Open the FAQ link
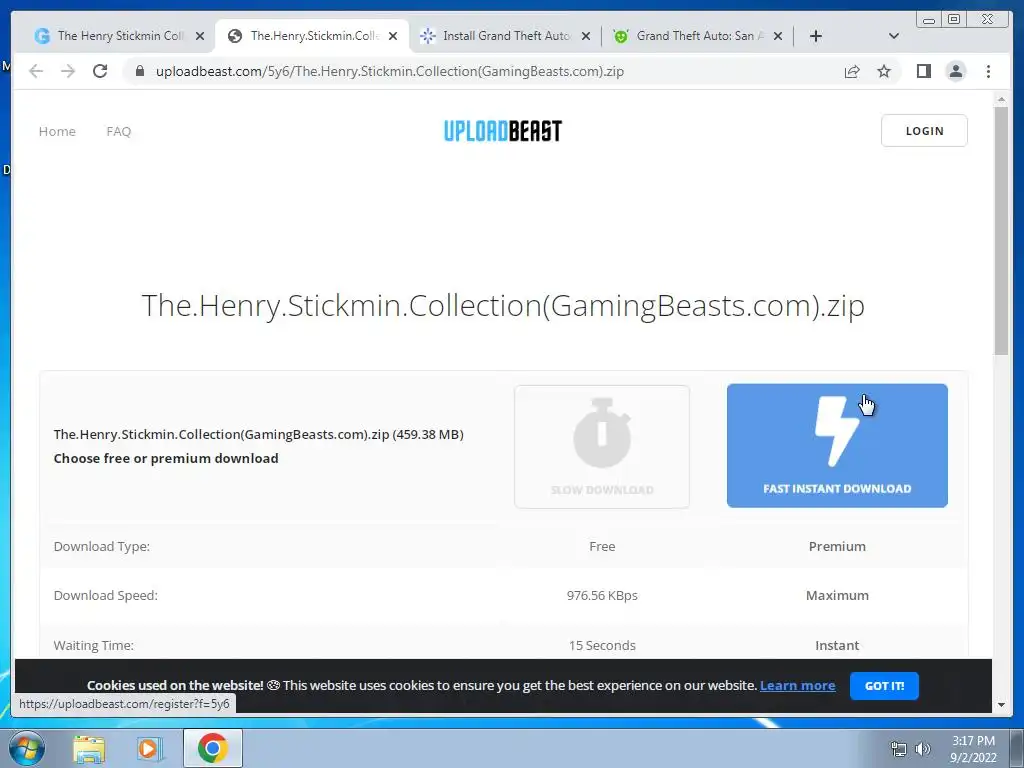 pyautogui.click(x=119, y=131)
